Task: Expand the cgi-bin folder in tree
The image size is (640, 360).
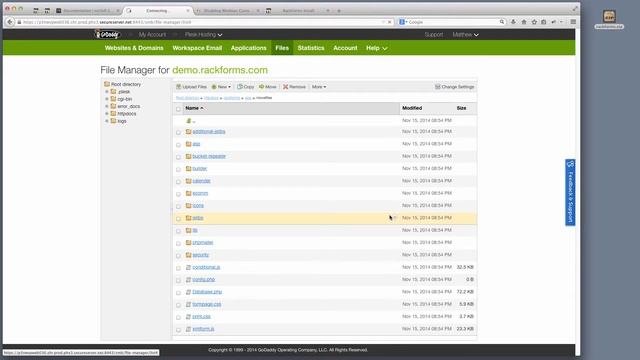Action: click(107, 99)
